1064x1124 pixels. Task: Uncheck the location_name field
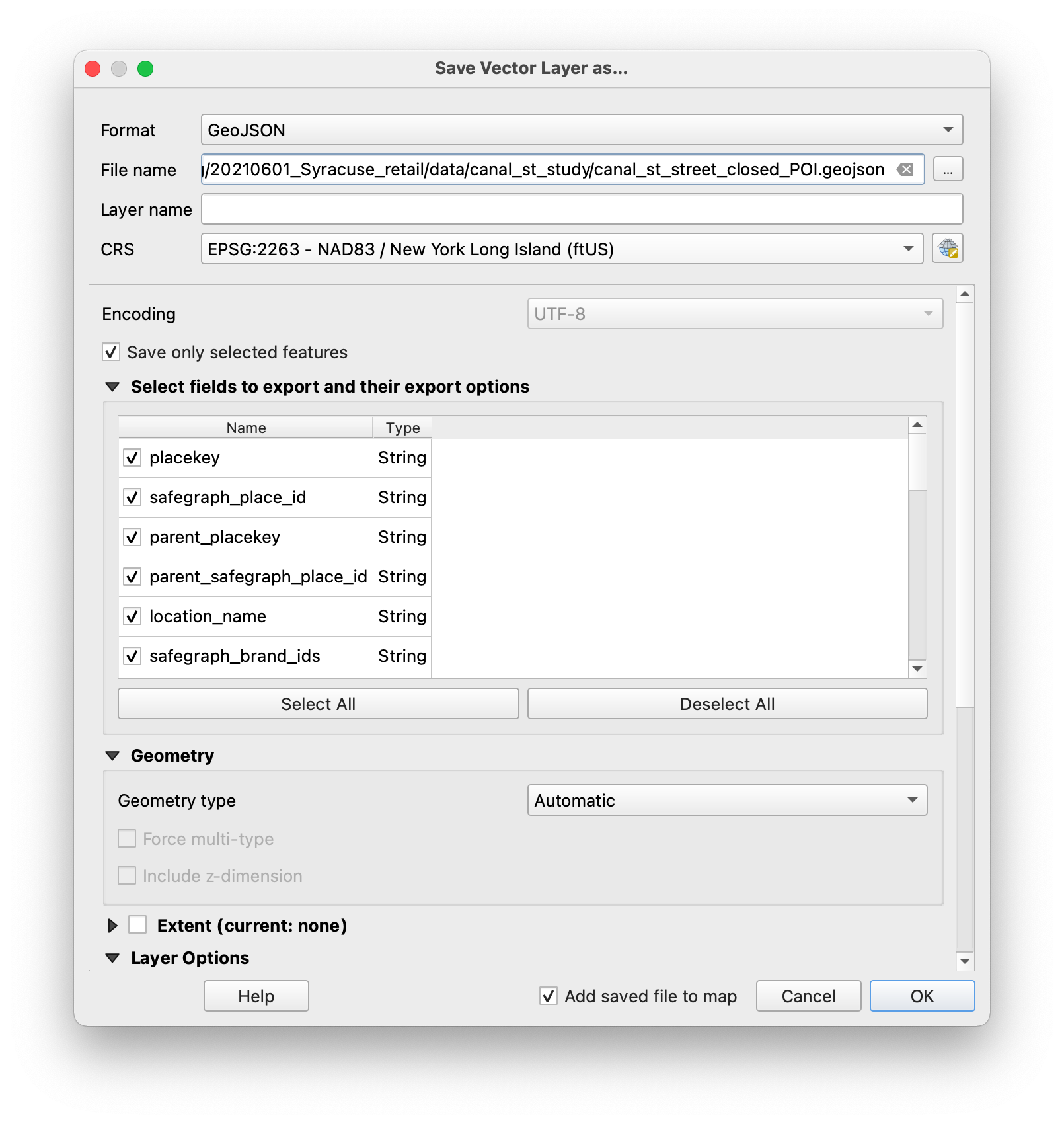pos(132,616)
